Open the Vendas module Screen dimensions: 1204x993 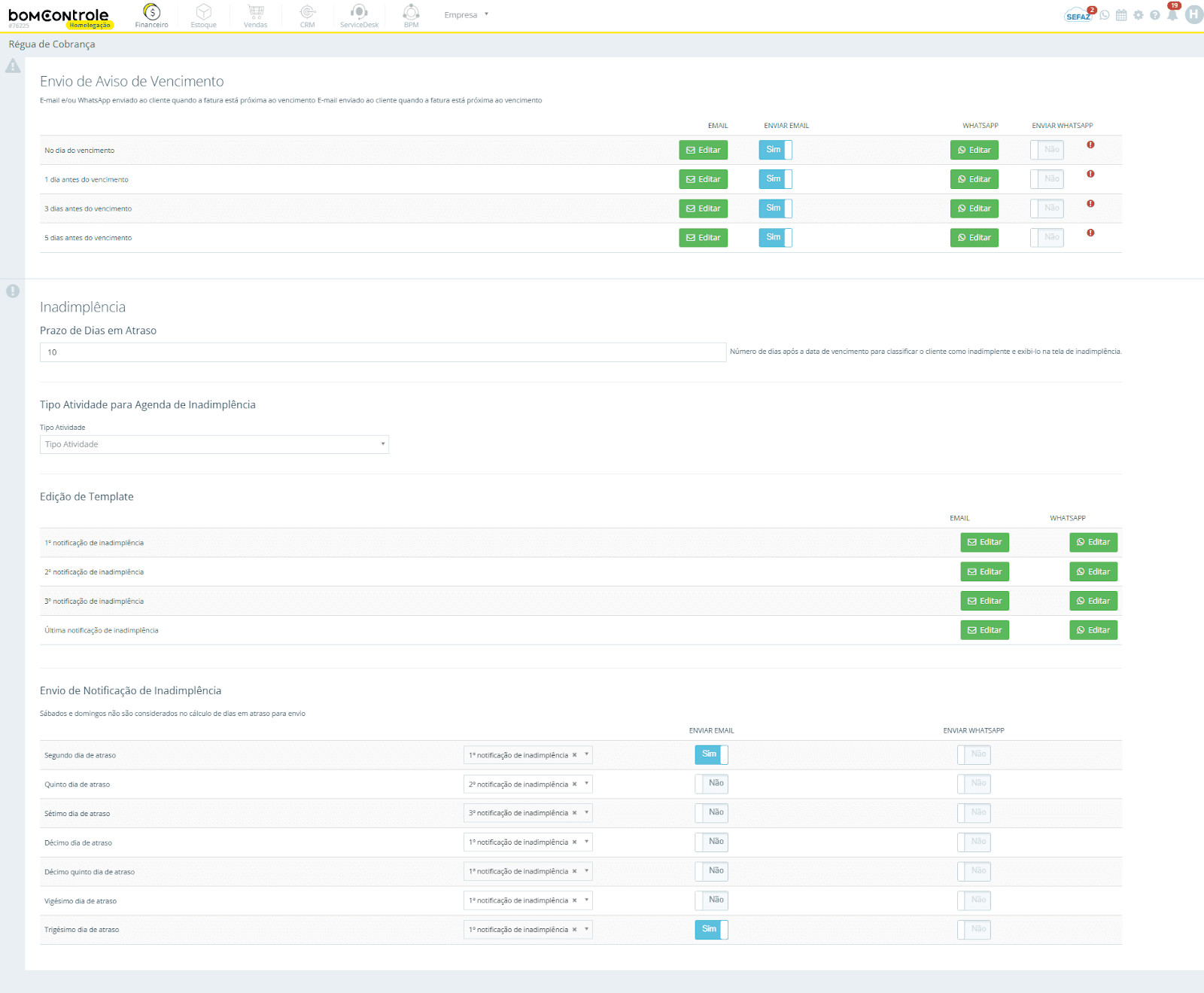(256, 16)
